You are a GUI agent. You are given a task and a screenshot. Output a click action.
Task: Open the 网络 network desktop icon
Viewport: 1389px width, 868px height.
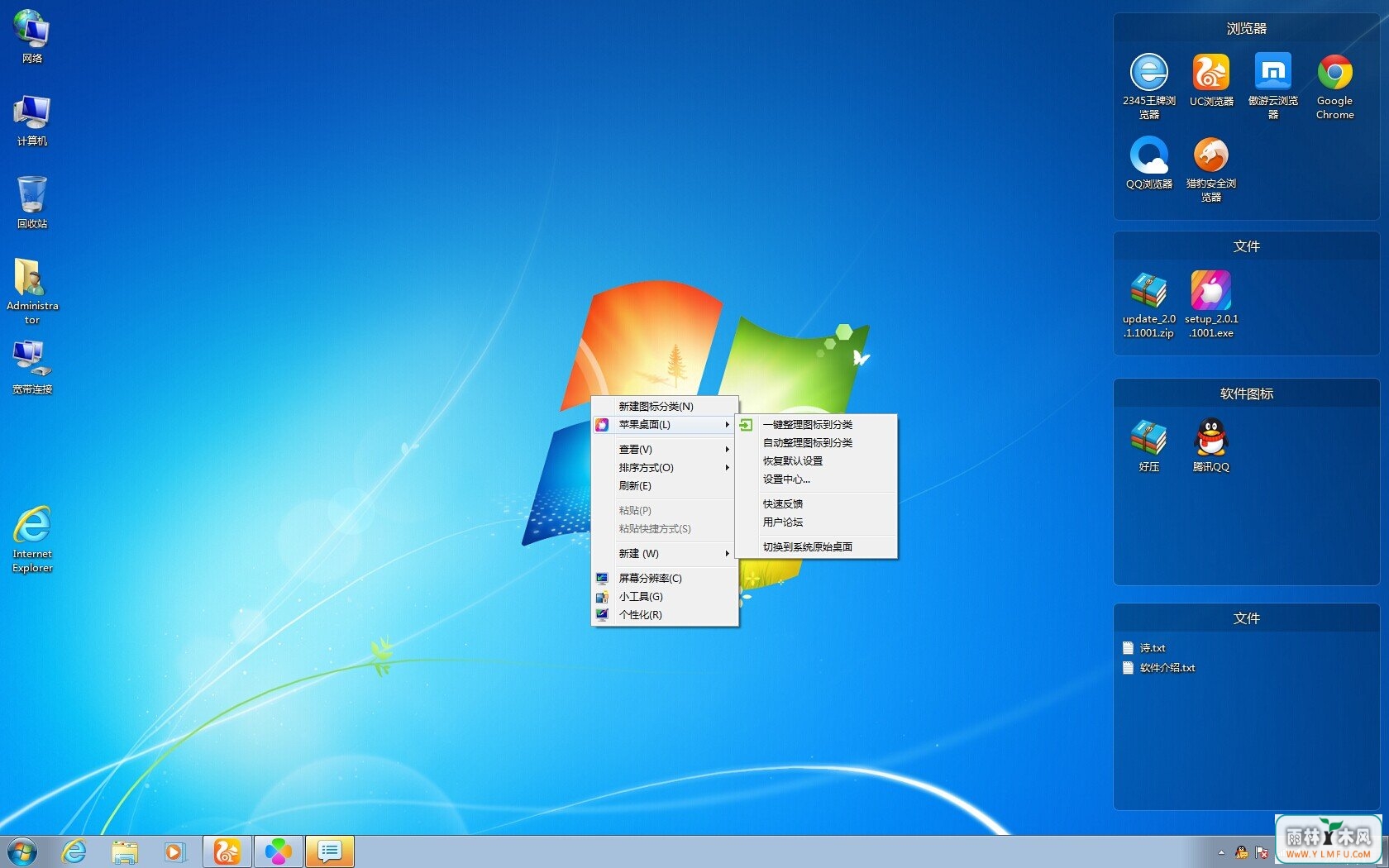click(31, 36)
